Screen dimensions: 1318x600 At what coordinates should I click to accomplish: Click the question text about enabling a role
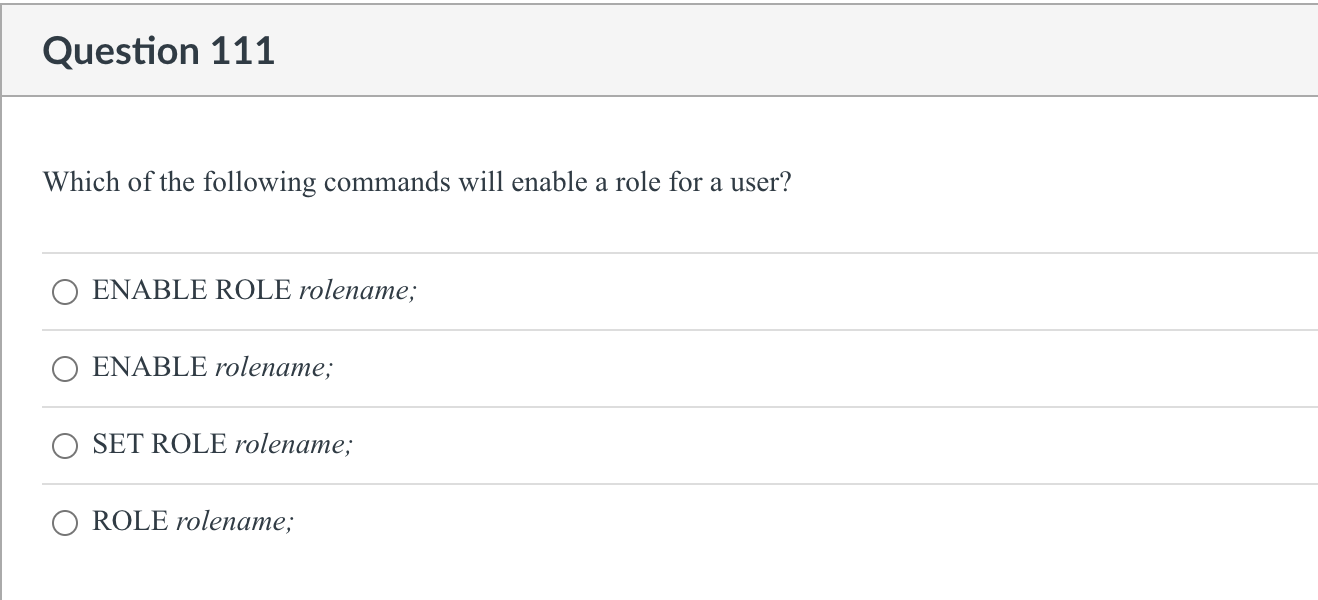point(417,183)
